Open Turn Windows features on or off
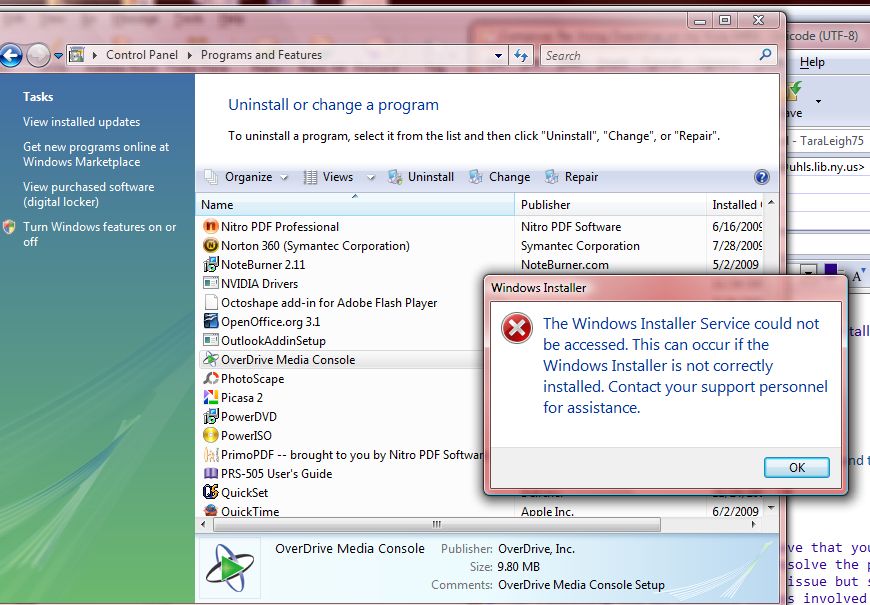Screen dimensions: 870x605 click(x=99, y=234)
